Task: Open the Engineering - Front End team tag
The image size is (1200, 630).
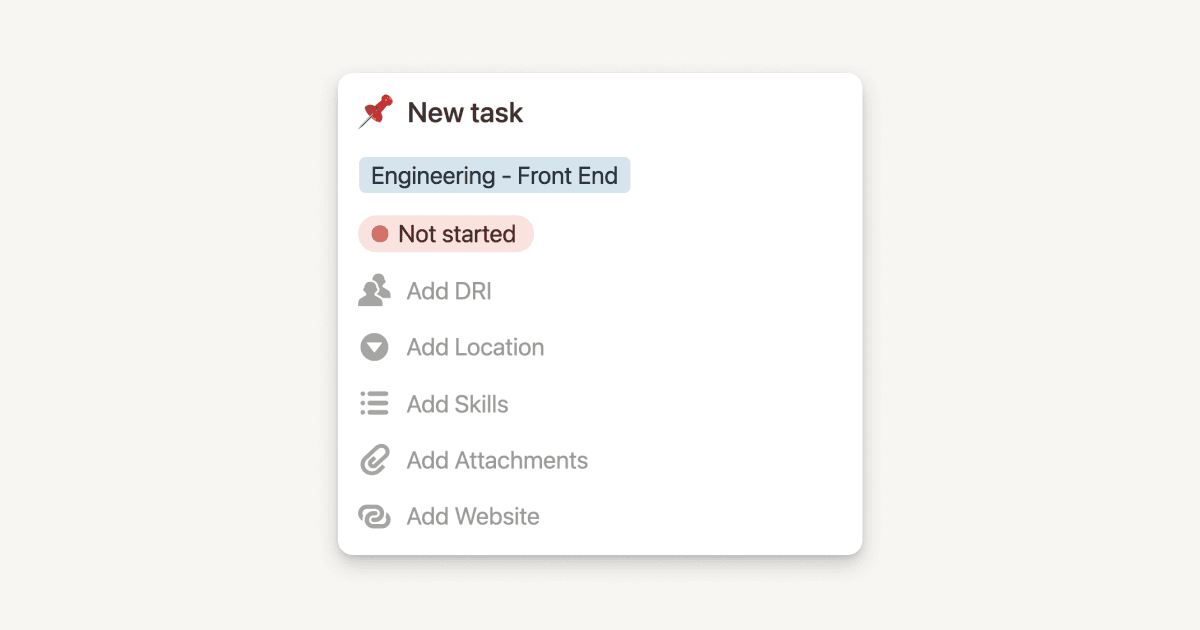Action: point(494,175)
